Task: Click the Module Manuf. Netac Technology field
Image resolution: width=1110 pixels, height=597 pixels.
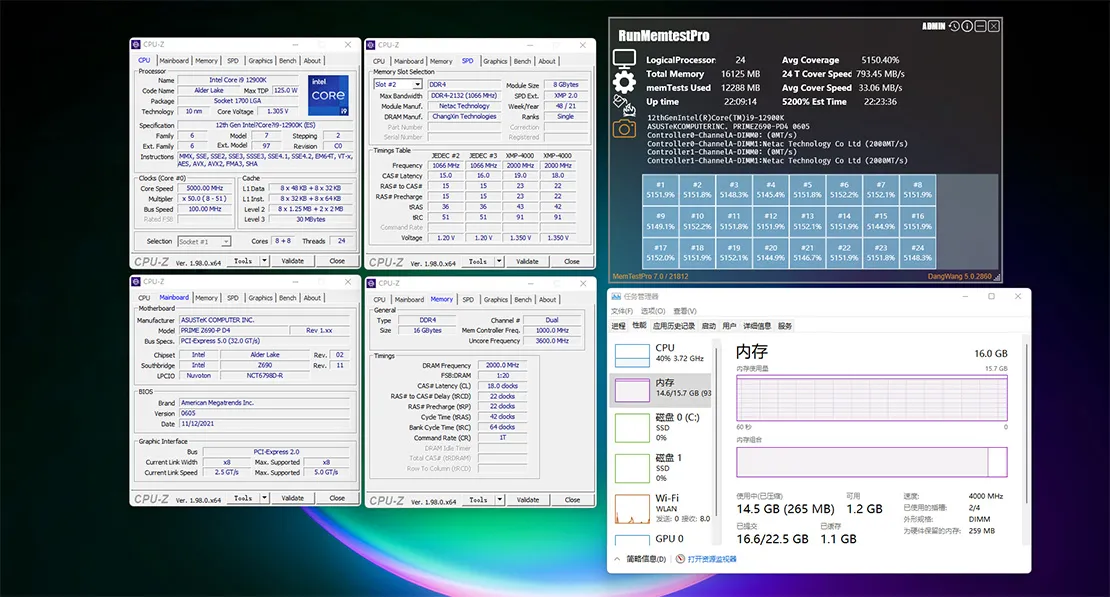Action: pos(464,106)
